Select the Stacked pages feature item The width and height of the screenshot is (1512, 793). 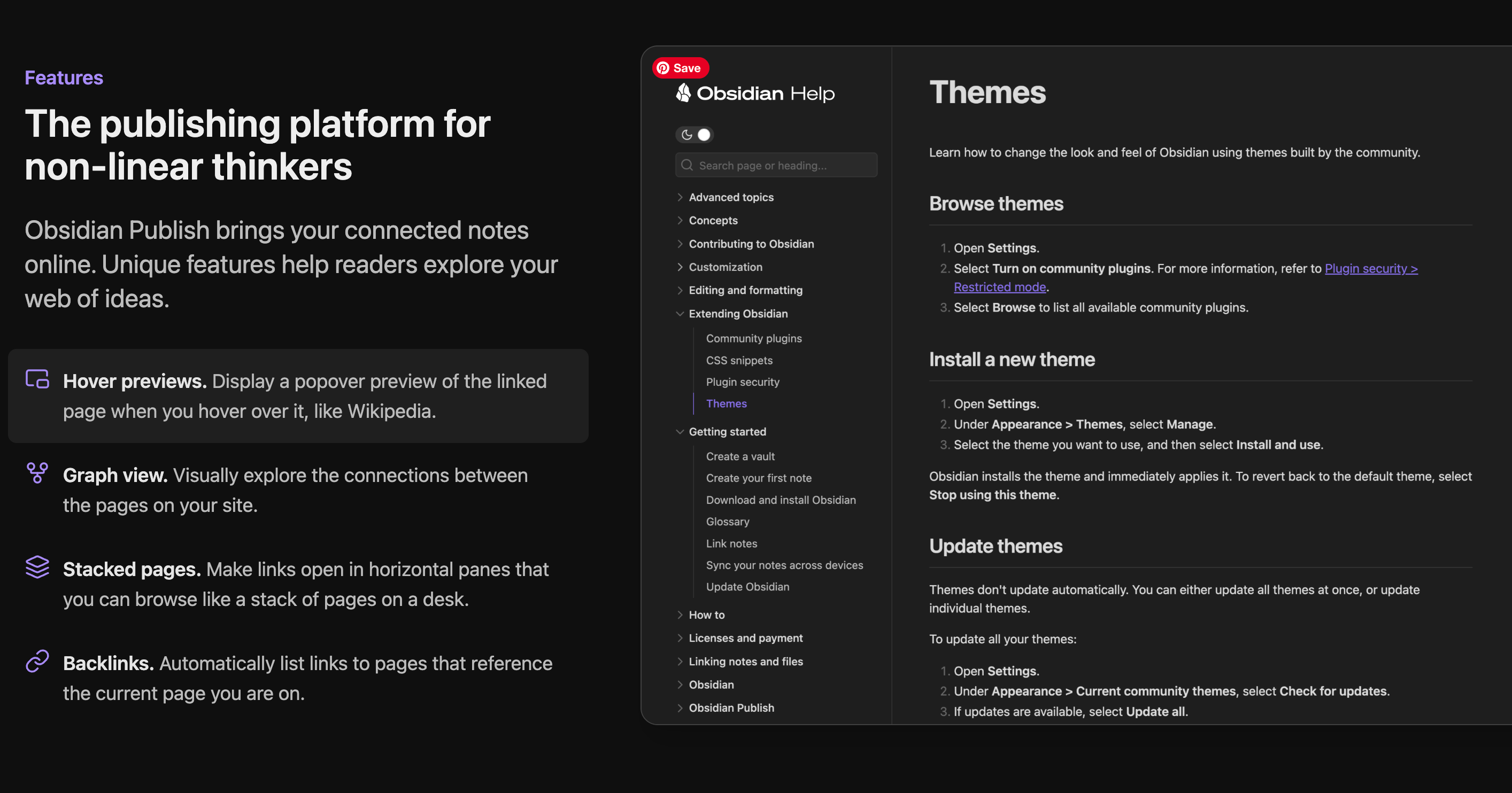pyautogui.click(x=298, y=584)
